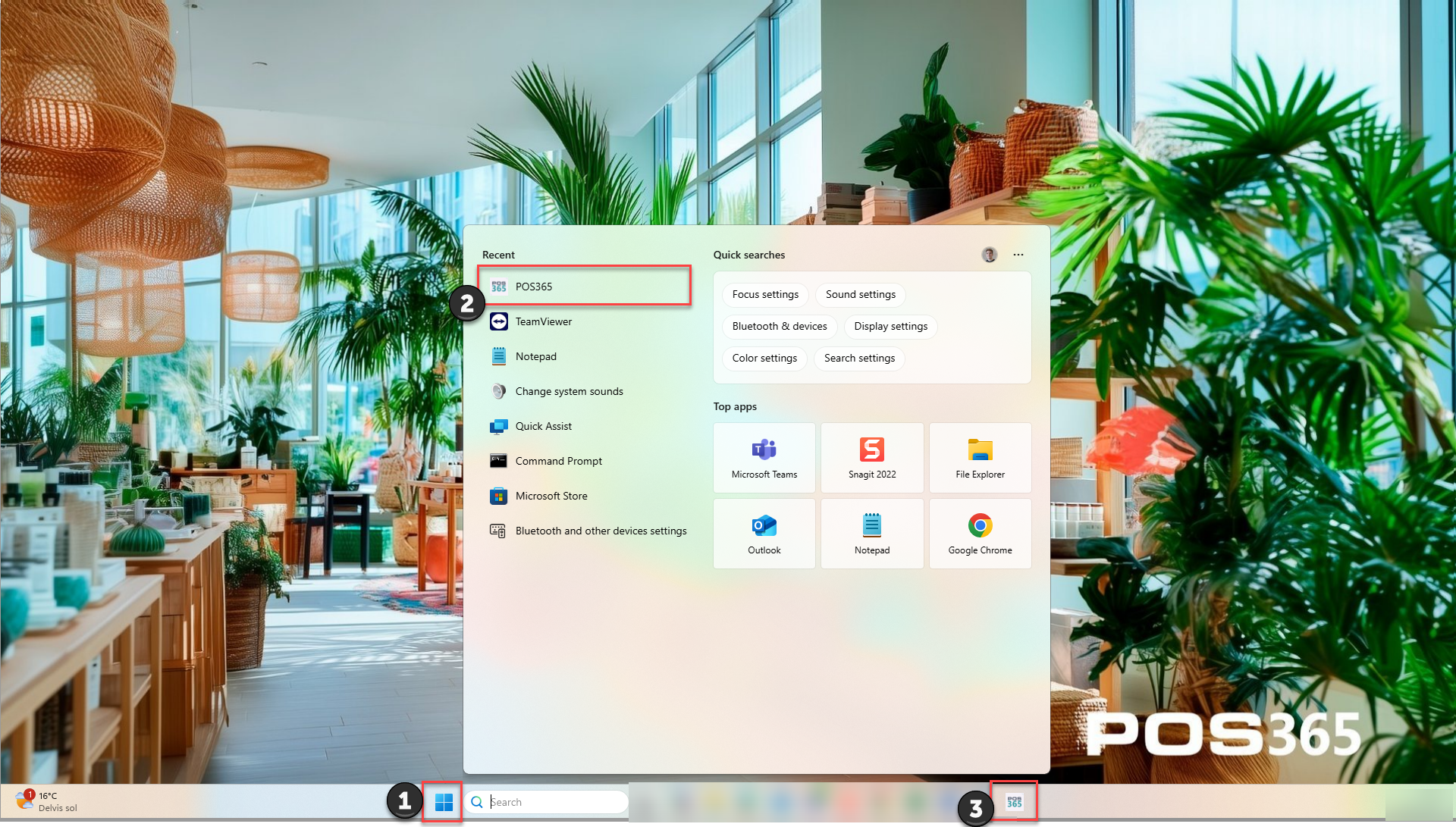Launch Quick Assist
This screenshot has height=827, width=1456.
[x=584, y=426]
